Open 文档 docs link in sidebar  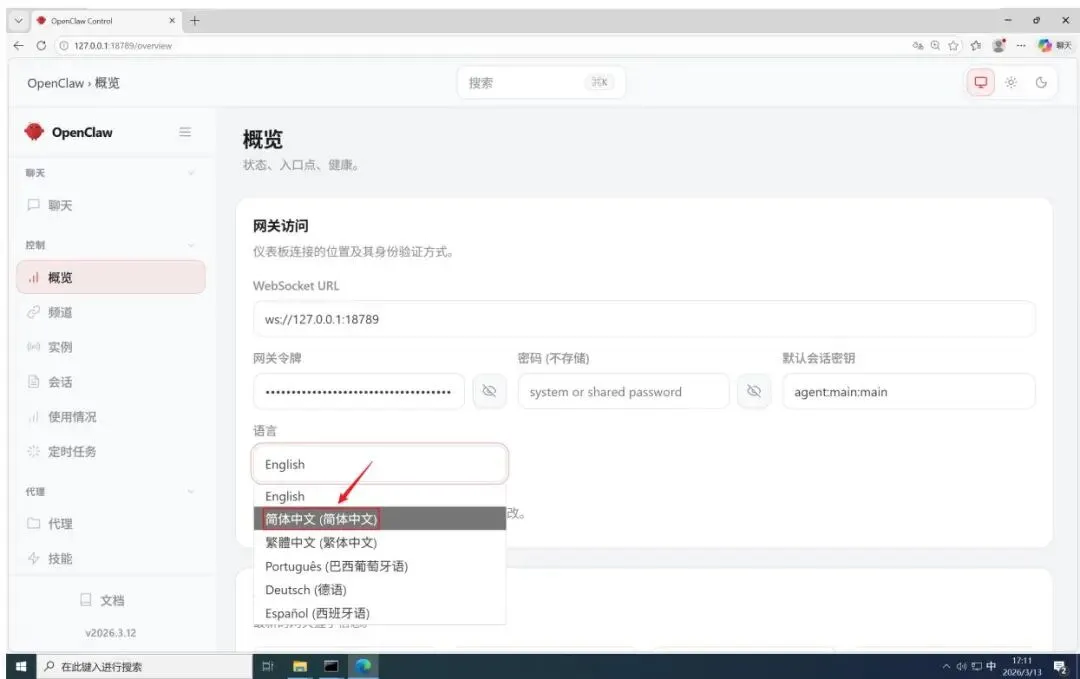click(x=102, y=600)
